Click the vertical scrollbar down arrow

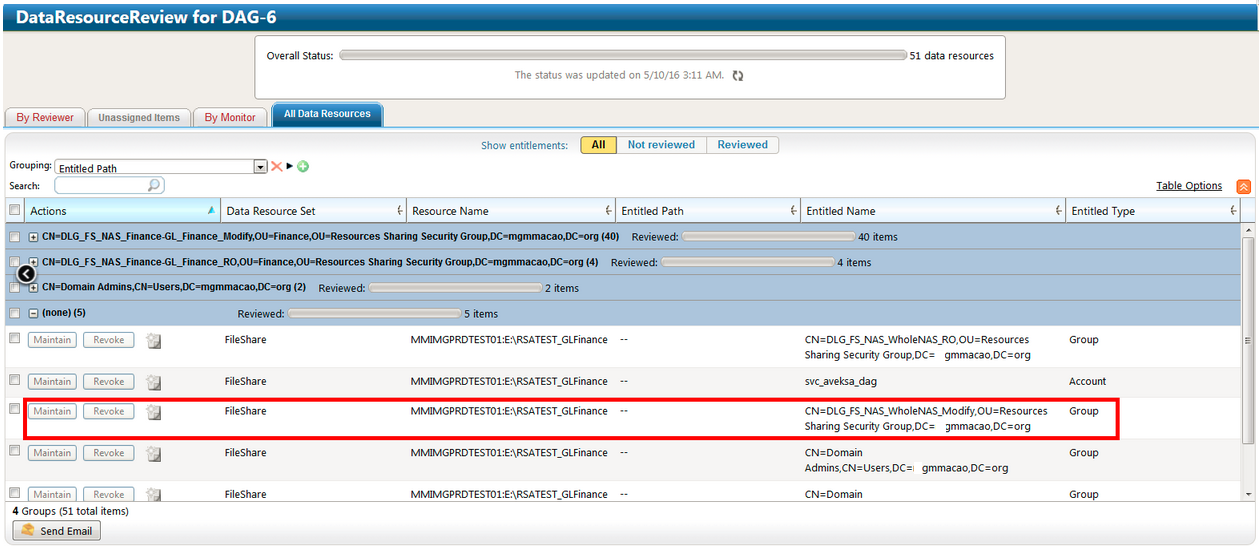tap(1247, 494)
